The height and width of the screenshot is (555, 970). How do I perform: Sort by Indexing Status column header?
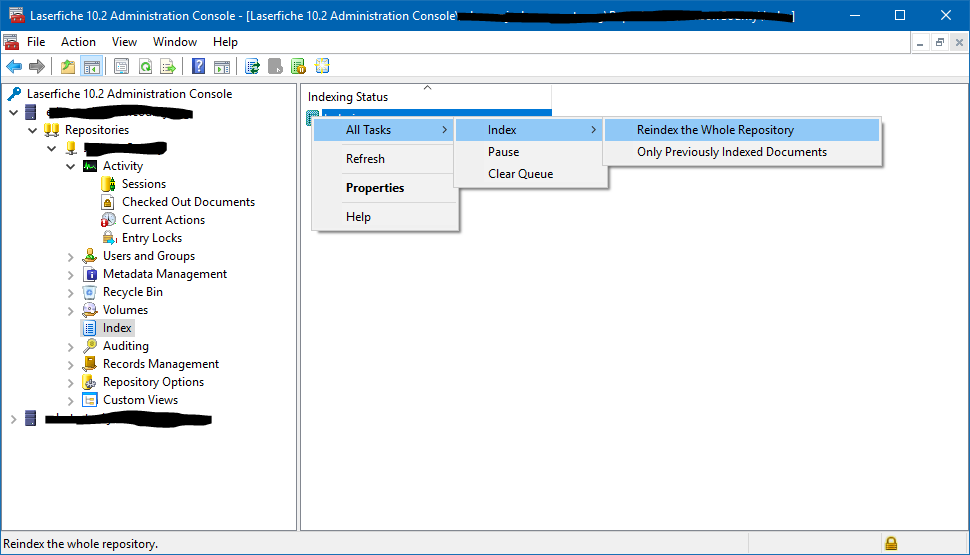click(x=427, y=97)
